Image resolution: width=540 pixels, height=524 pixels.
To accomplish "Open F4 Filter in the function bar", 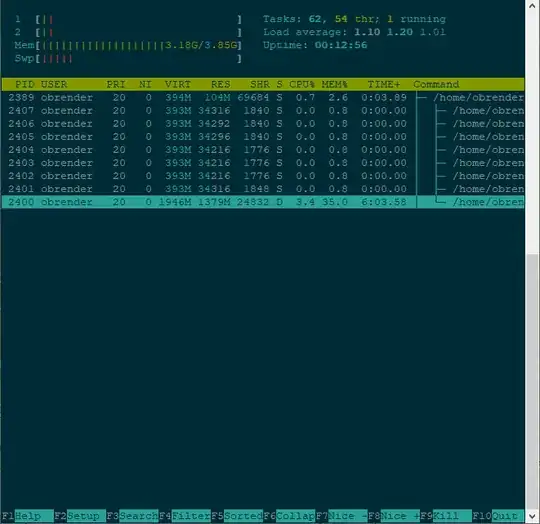I will point(185,516).
